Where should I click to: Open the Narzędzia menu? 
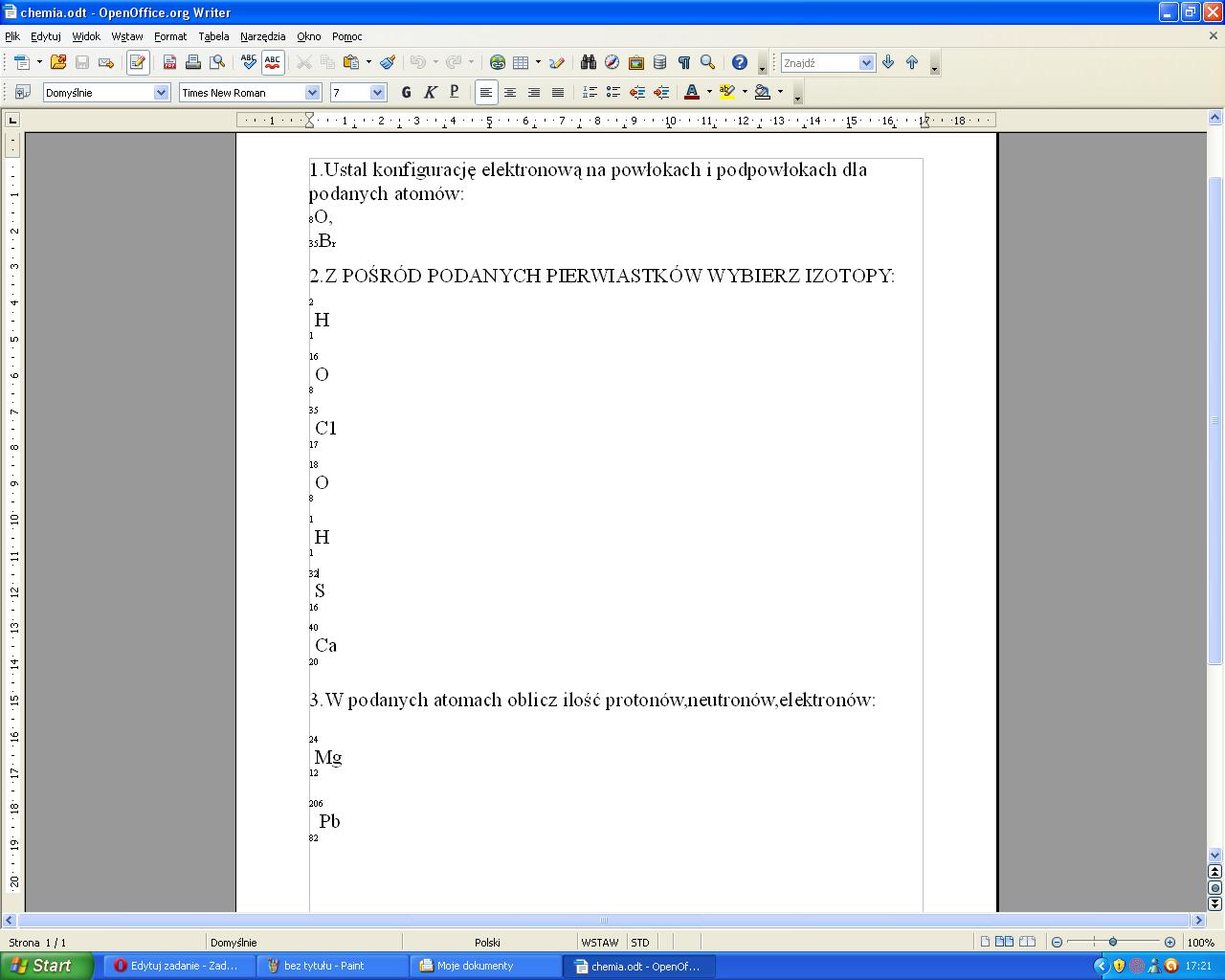point(262,36)
